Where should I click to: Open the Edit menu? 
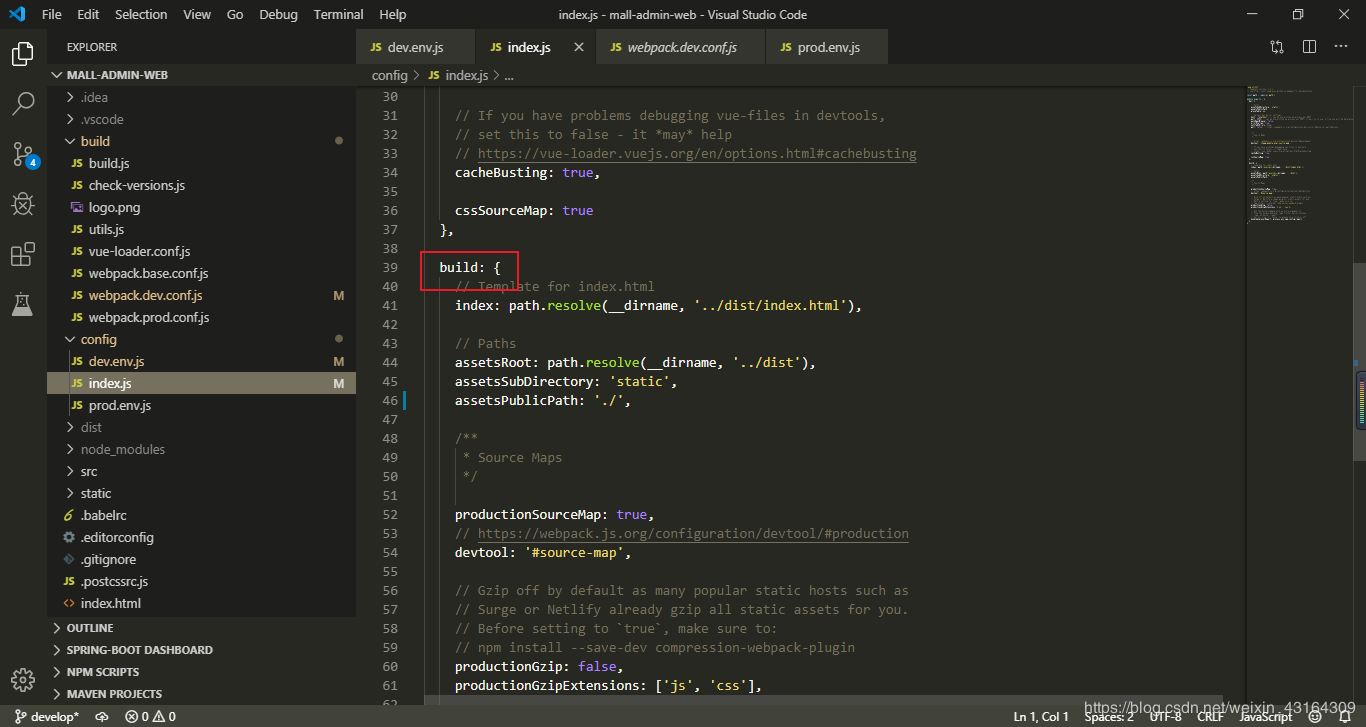(x=88, y=14)
